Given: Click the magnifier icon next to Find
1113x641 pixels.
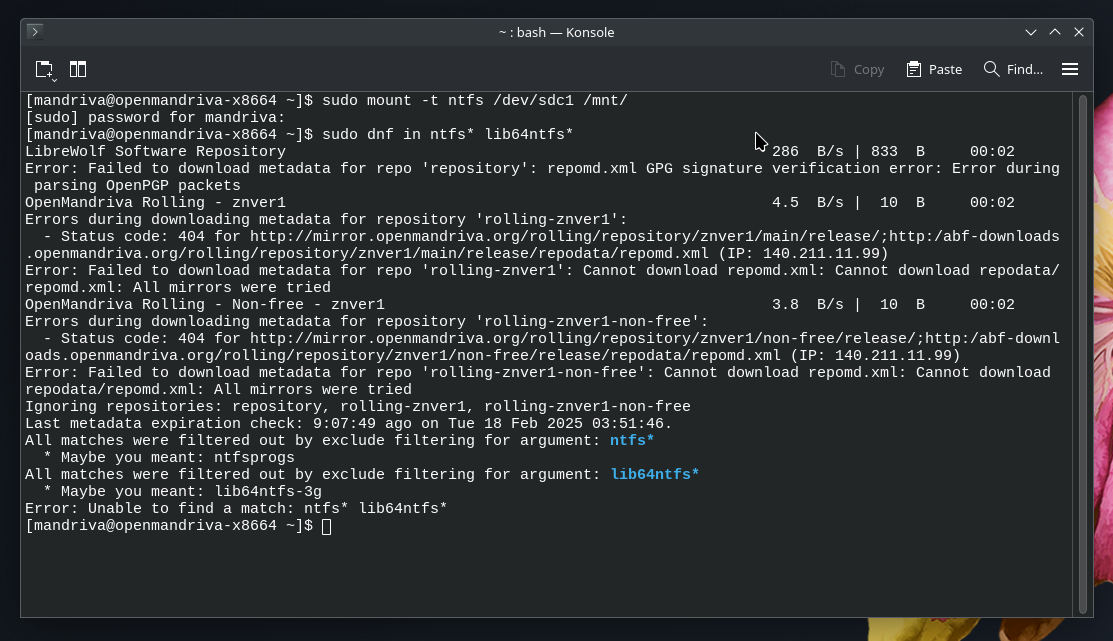Looking at the screenshot, I should 991,70.
